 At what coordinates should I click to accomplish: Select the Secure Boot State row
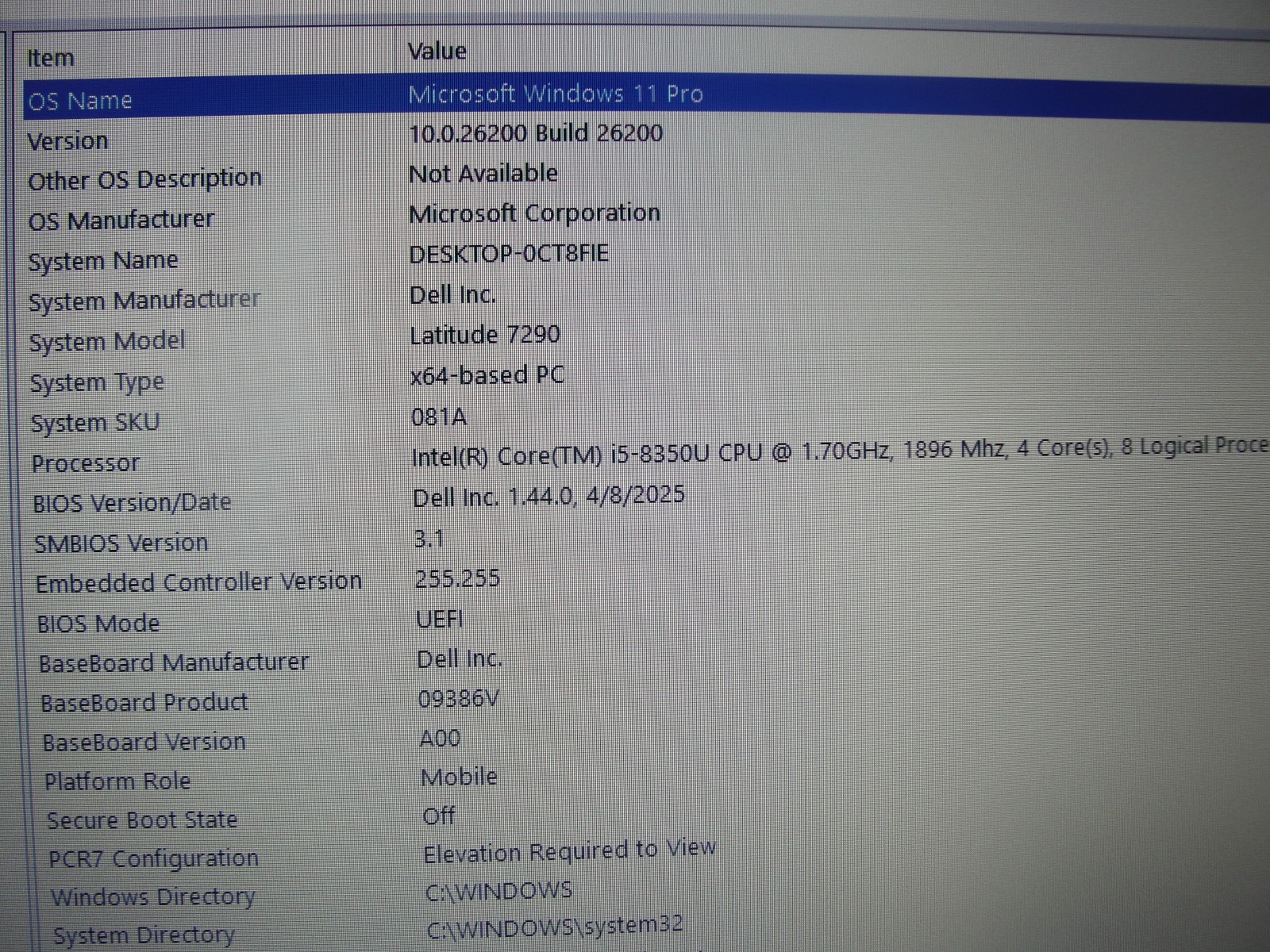(143, 820)
